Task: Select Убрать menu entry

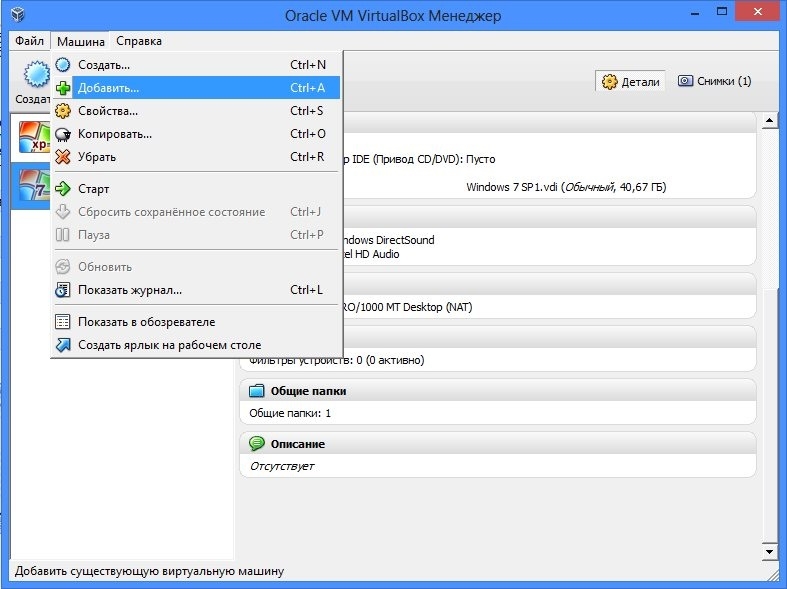Action: (x=197, y=157)
